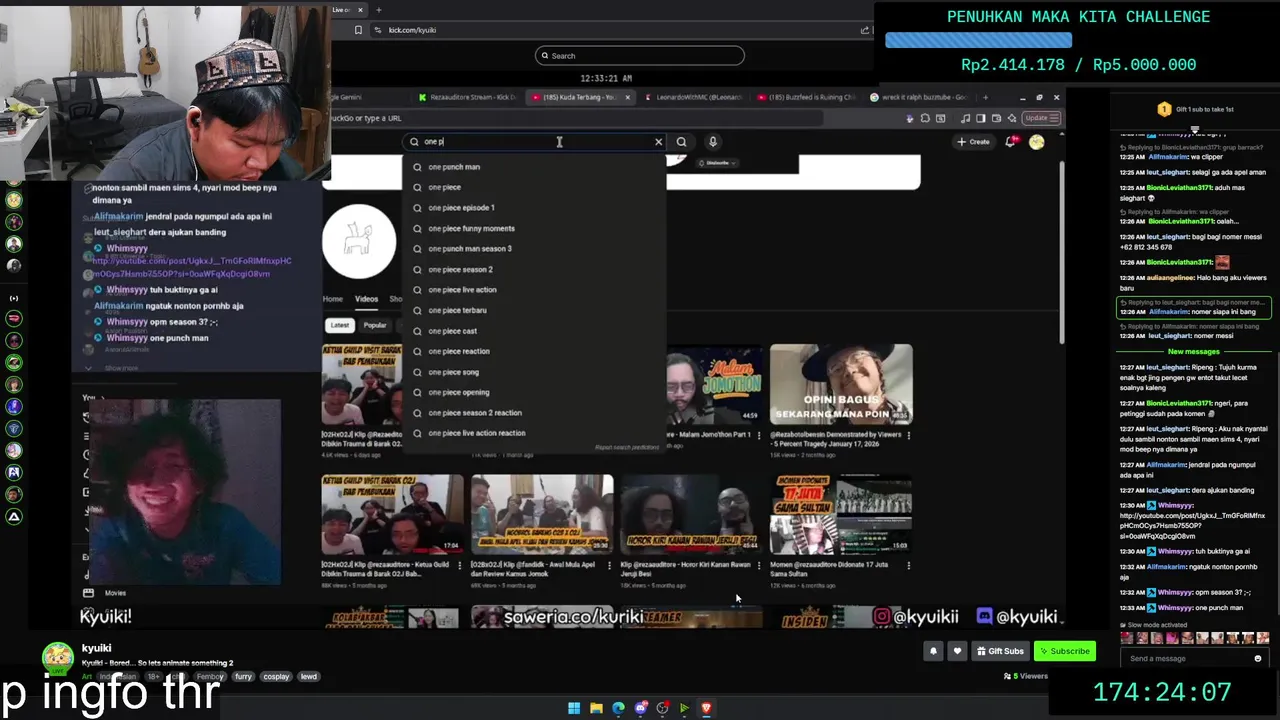Close the Kuda Terbang YouTube tab
Viewport: 1280px width, 720px height.
point(628,97)
